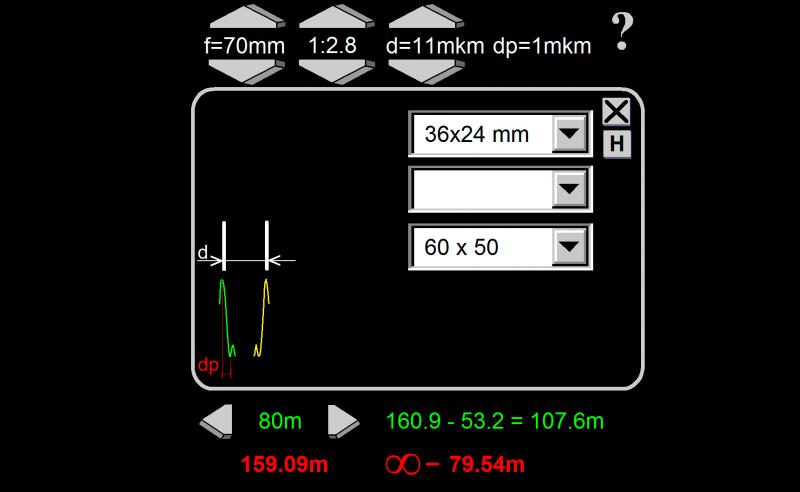Click the infinity − 79.54m range text
Viewport: 800px width, 492px height.
coord(455,464)
